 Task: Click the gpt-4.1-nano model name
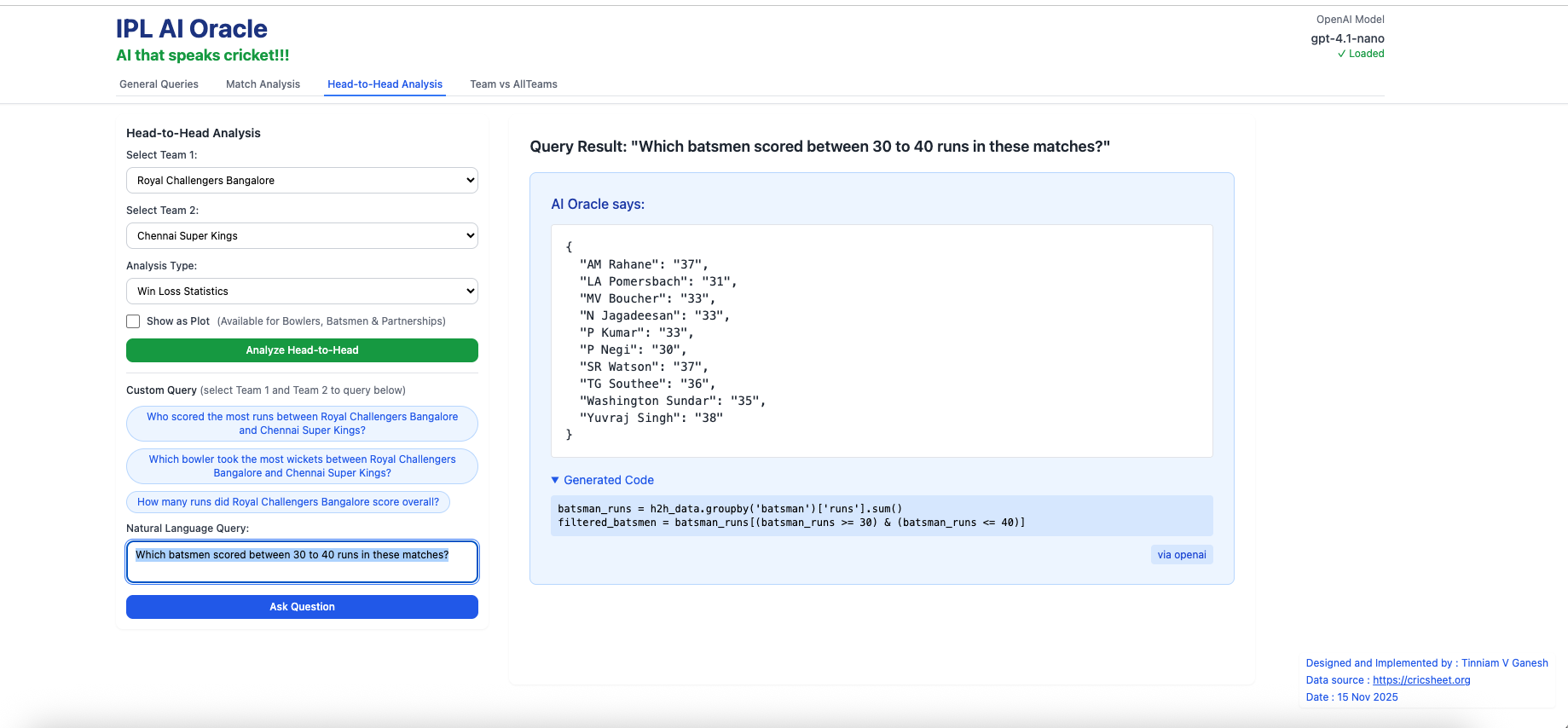[1347, 38]
